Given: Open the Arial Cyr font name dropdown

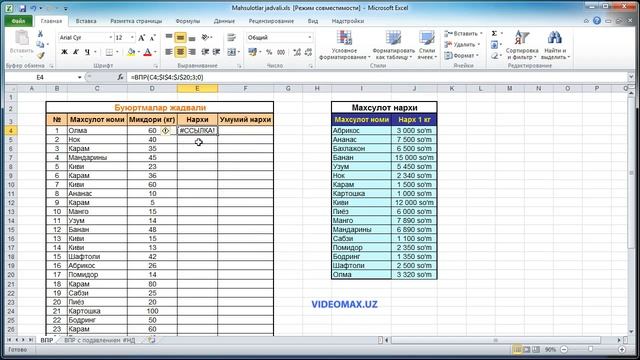Looking at the screenshot, I should [110, 38].
